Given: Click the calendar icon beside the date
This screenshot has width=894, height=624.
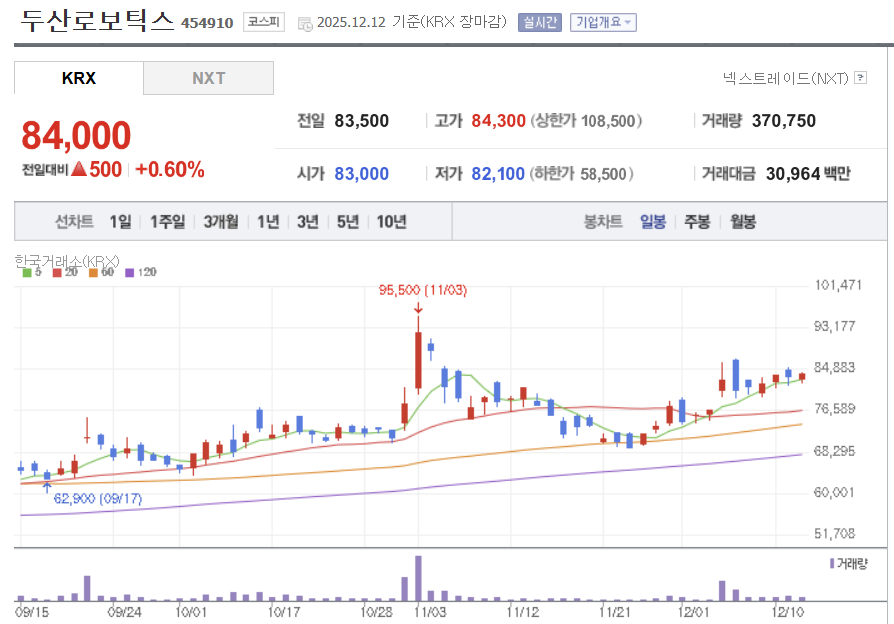Looking at the screenshot, I should [304, 22].
